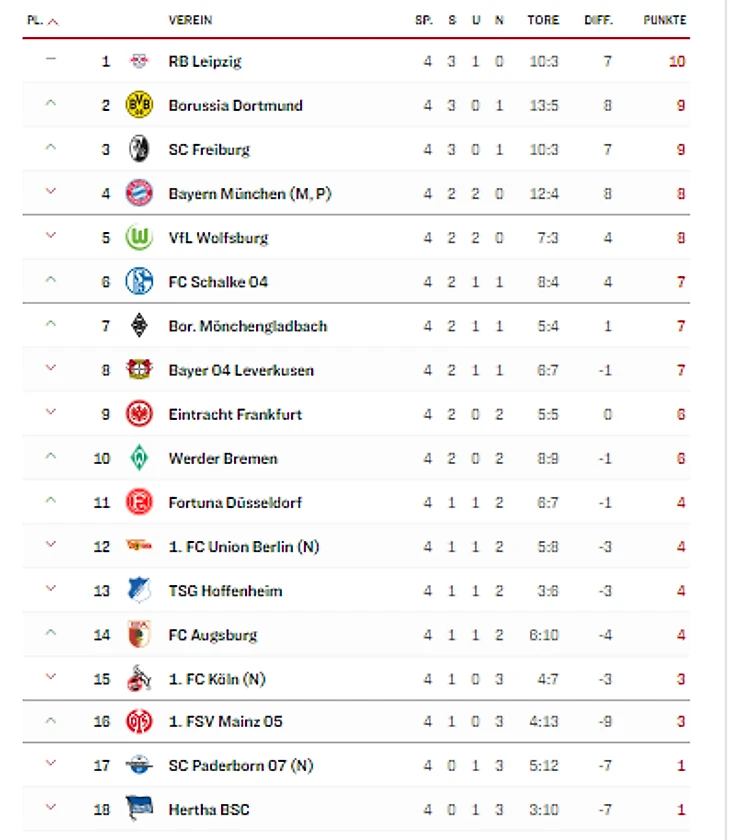
Task: Open the FC Schalke 04 crest
Action: click(x=139, y=281)
